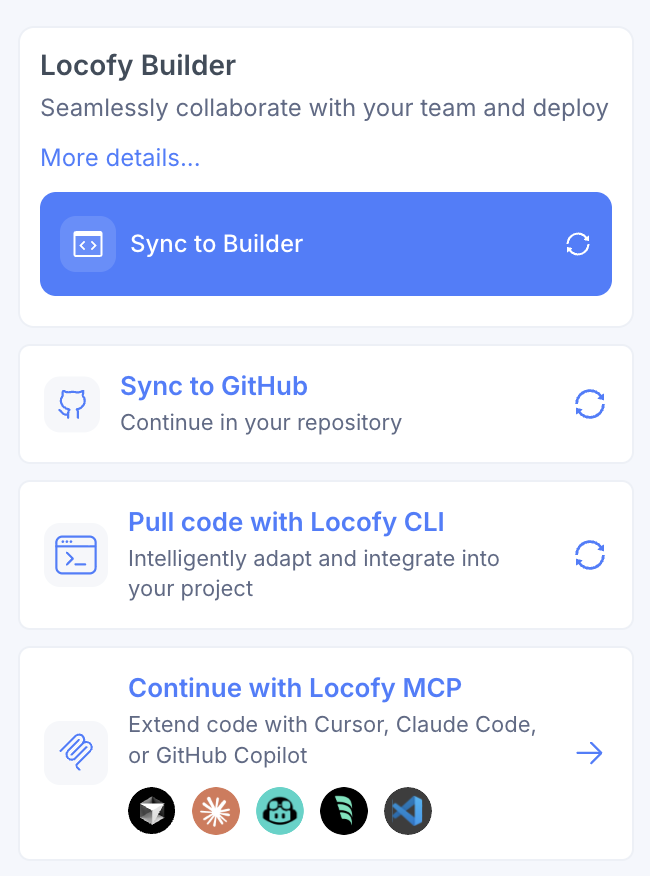Image resolution: width=650 pixels, height=876 pixels.
Task: Click the GitHub octocat icon
Action: [x=72, y=404]
